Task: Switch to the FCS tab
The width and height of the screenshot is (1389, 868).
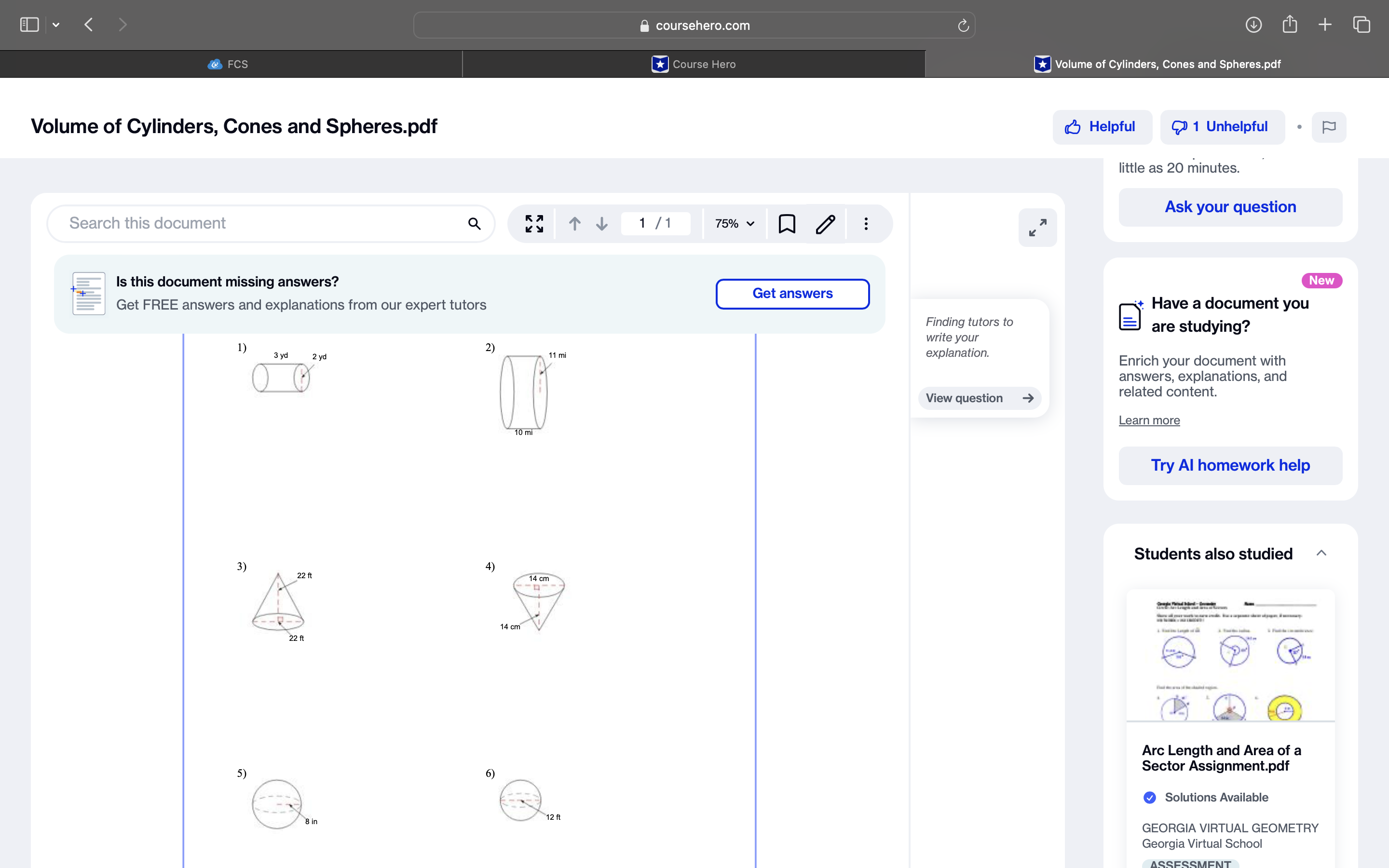Action: pos(230,64)
